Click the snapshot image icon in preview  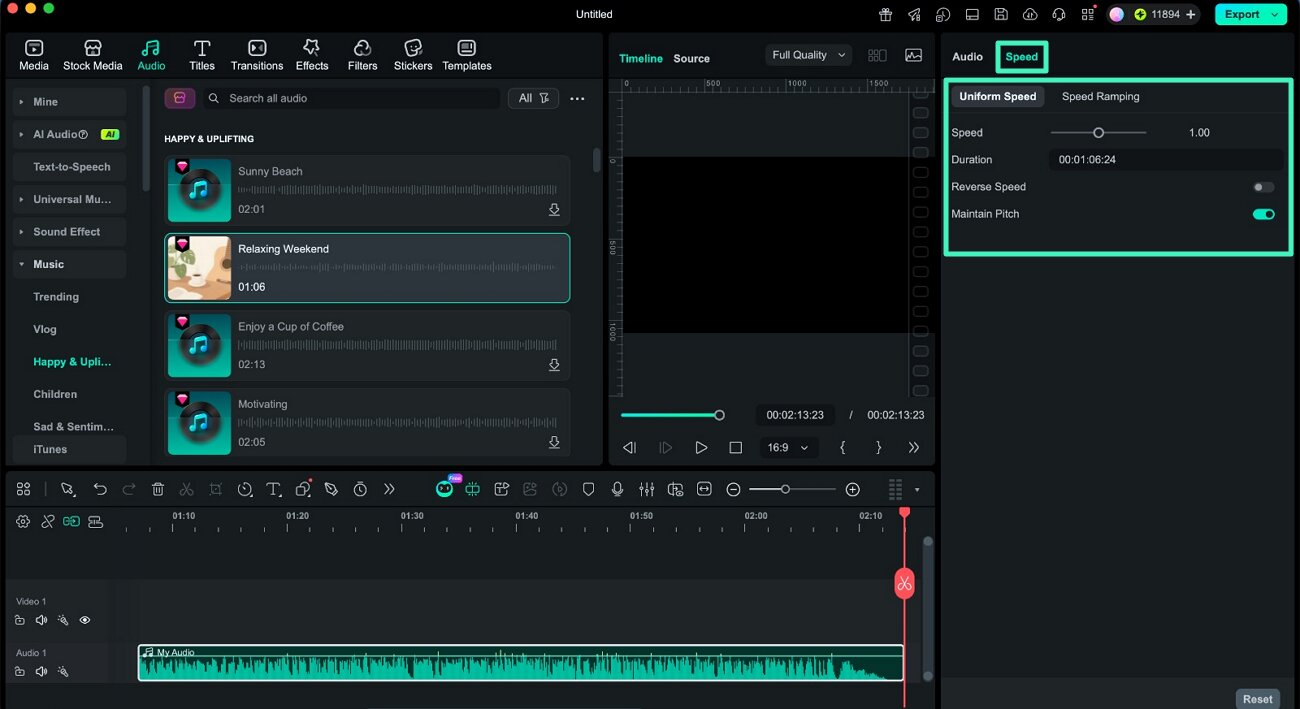(913, 55)
